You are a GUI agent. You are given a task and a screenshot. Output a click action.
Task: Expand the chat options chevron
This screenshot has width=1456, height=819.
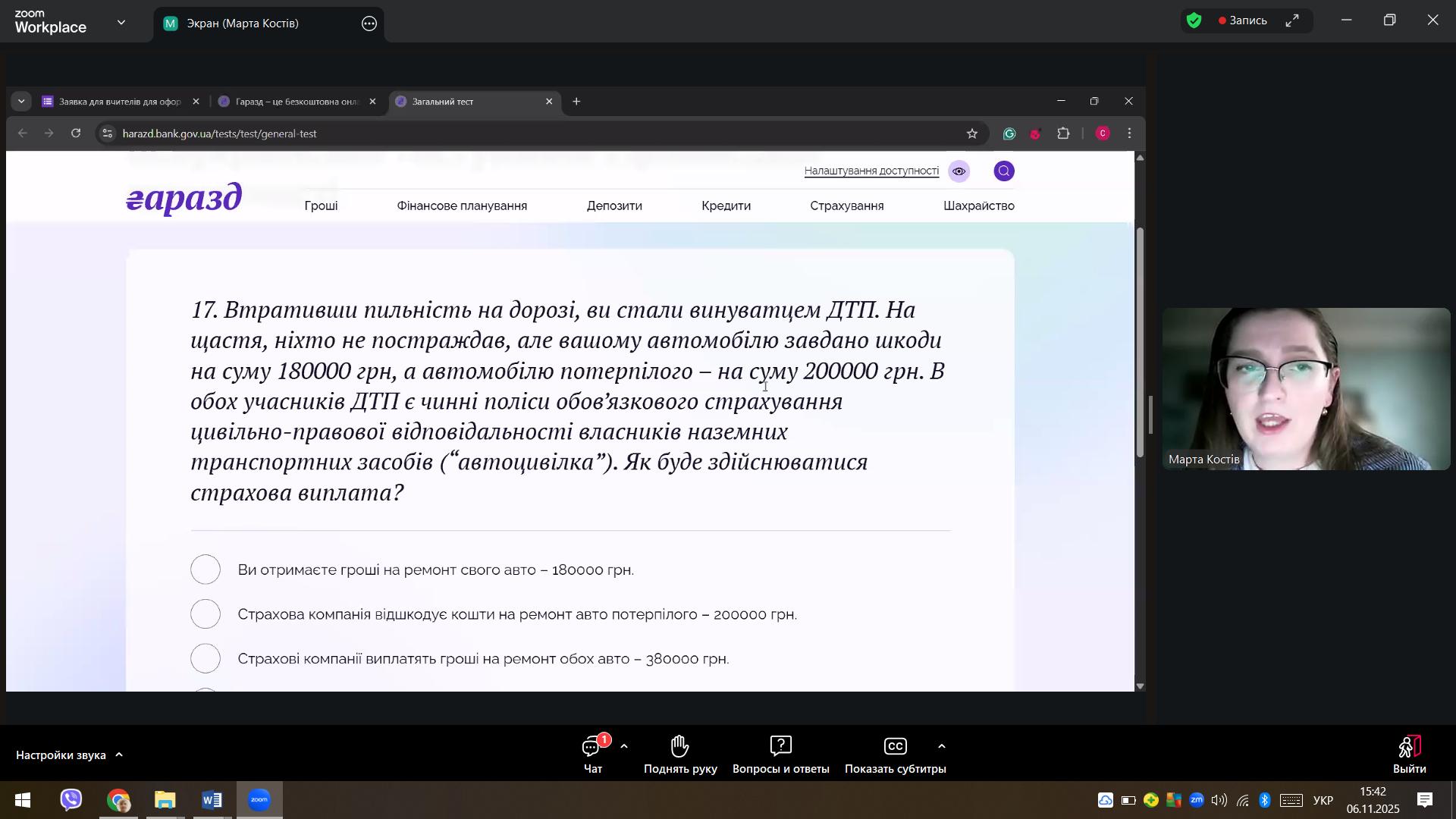pyautogui.click(x=624, y=747)
